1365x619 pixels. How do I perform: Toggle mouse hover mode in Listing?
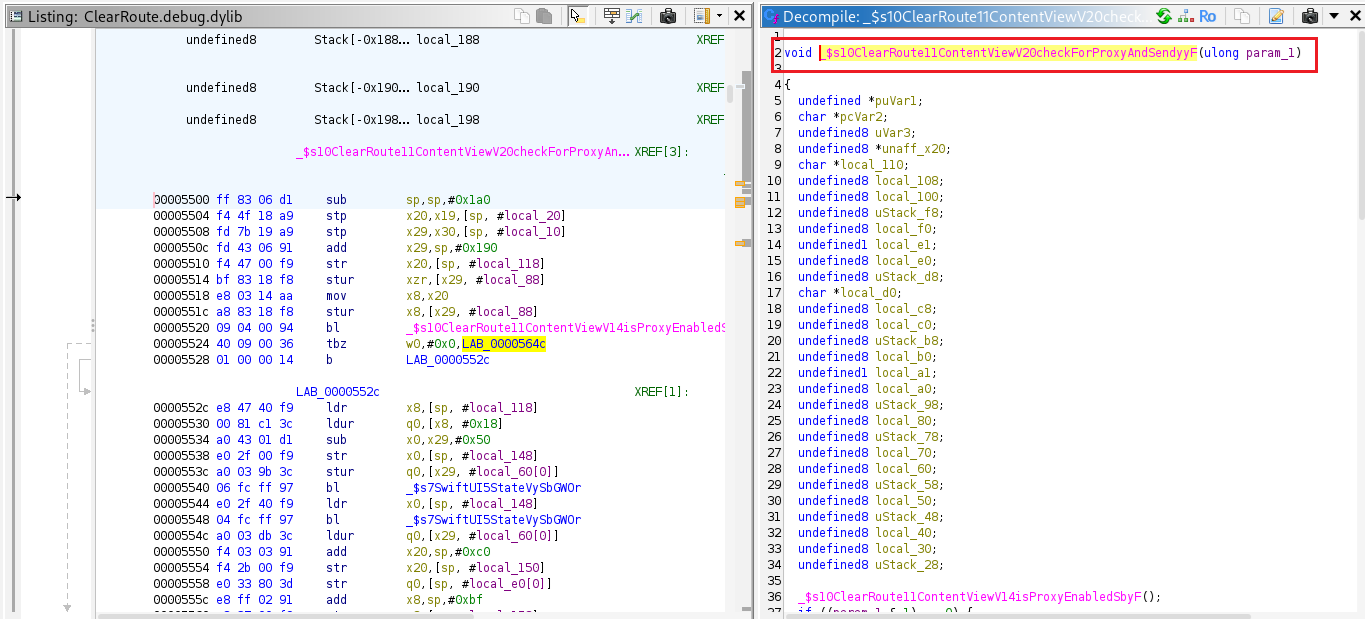coord(577,16)
